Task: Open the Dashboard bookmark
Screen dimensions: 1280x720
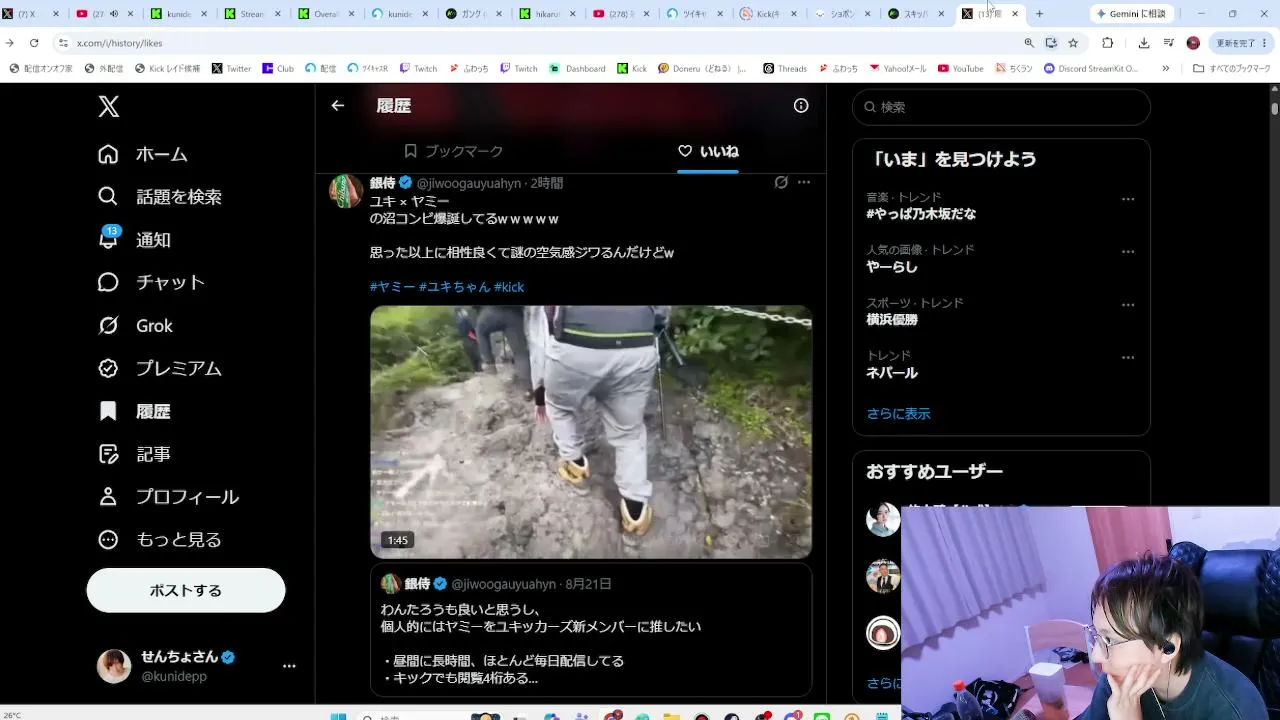Action: (x=578, y=69)
